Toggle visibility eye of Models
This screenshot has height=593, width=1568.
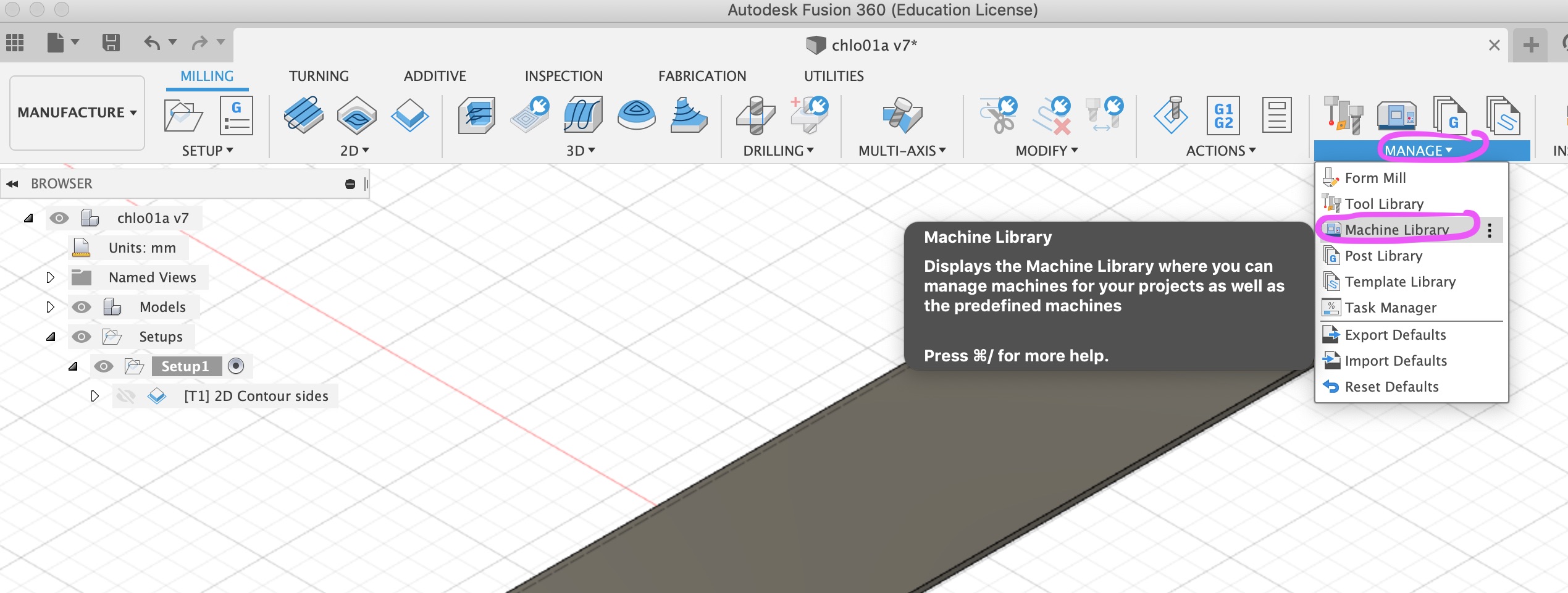tap(82, 307)
